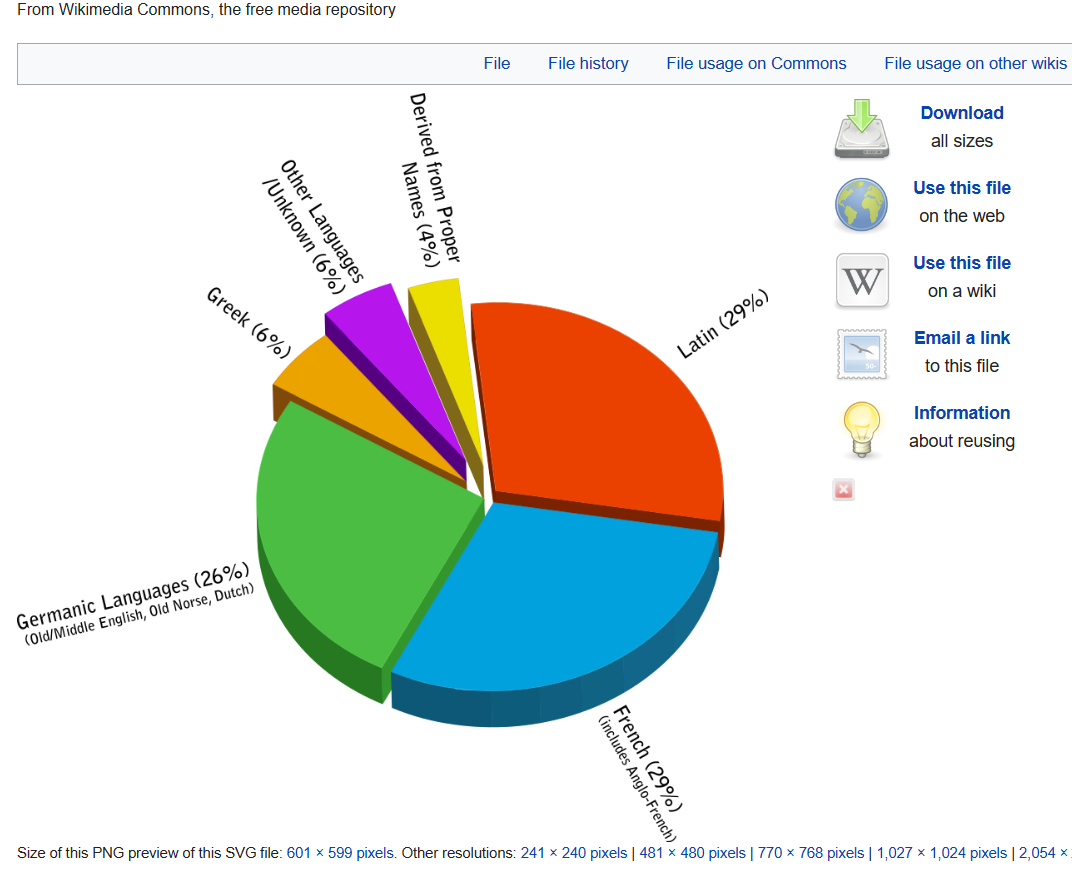Screen dimensions: 1072x876
Task: Go to File usage on Commons tab
Action: [x=756, y=64]
